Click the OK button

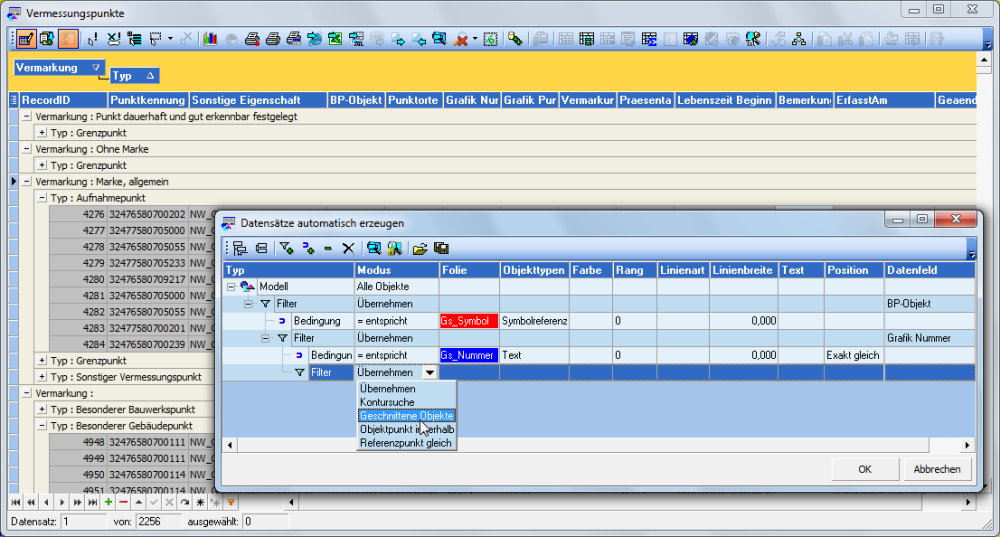pos(865,469)
